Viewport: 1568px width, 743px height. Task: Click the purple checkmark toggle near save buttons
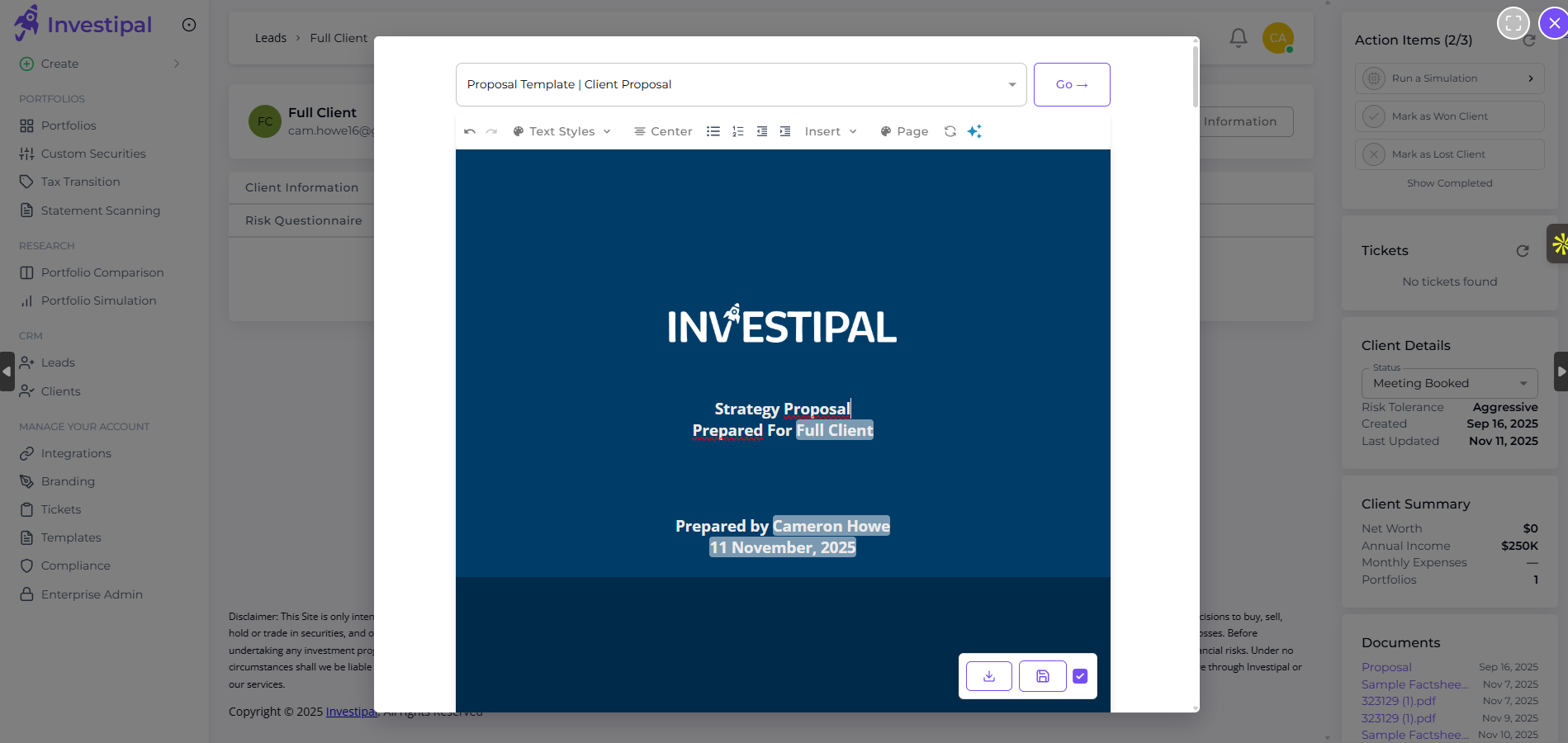point(1080,676)
